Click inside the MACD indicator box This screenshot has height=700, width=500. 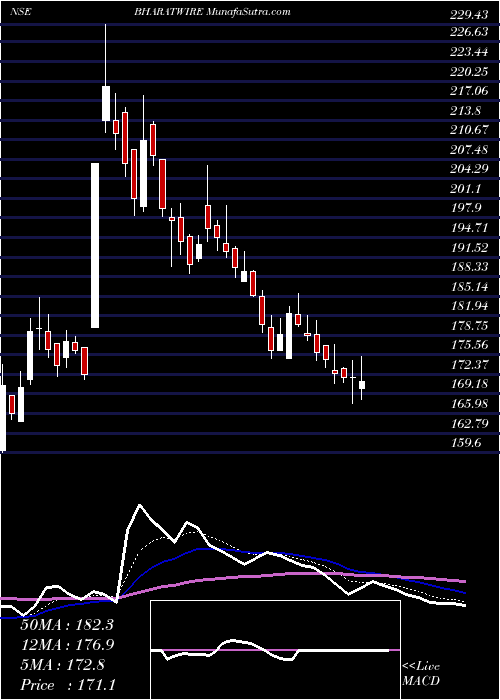(275, 650)
